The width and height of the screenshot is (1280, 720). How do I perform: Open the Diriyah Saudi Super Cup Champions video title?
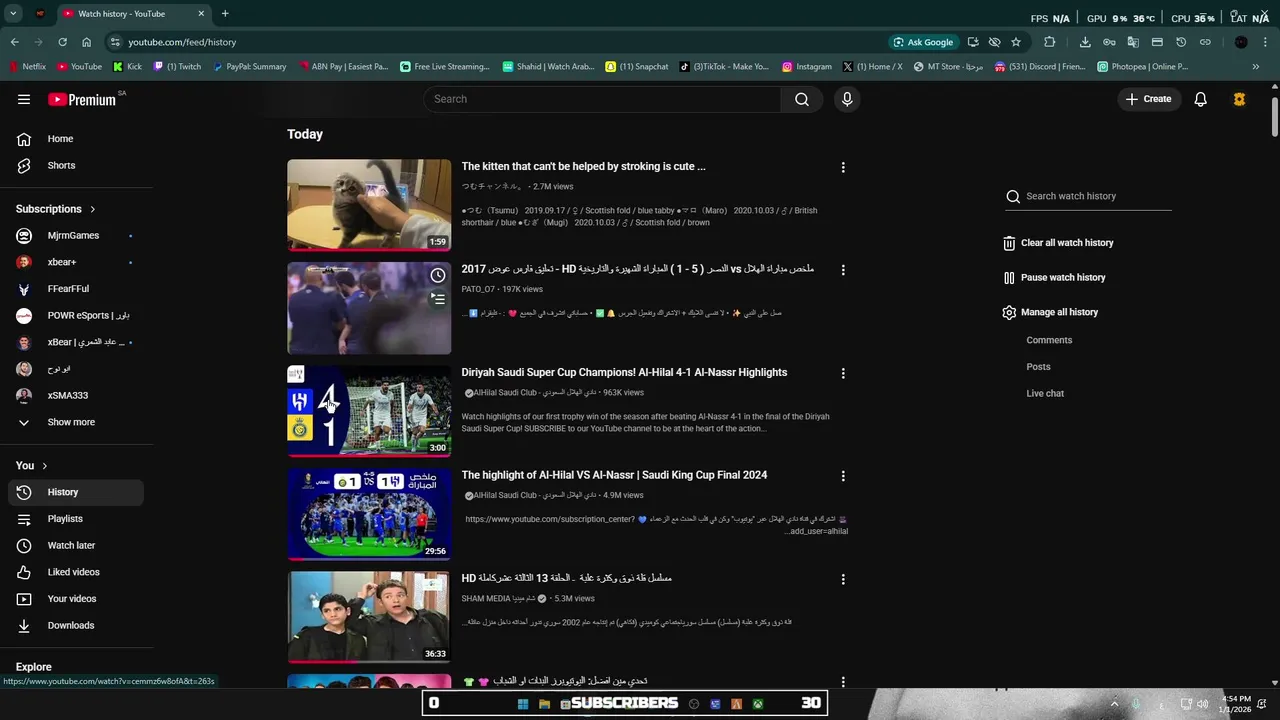pos(624,372)
